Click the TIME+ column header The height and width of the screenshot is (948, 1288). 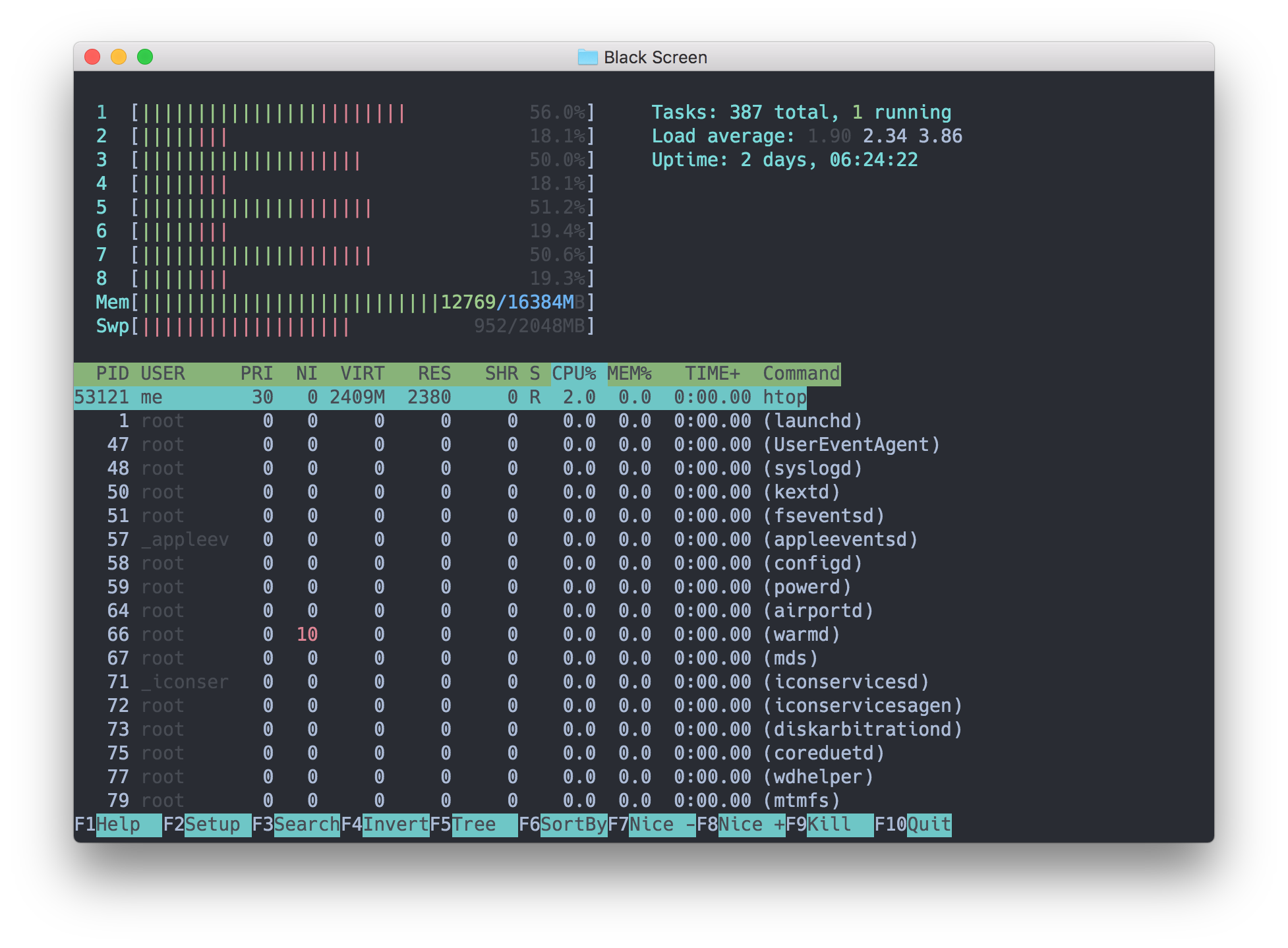[712, 374]
